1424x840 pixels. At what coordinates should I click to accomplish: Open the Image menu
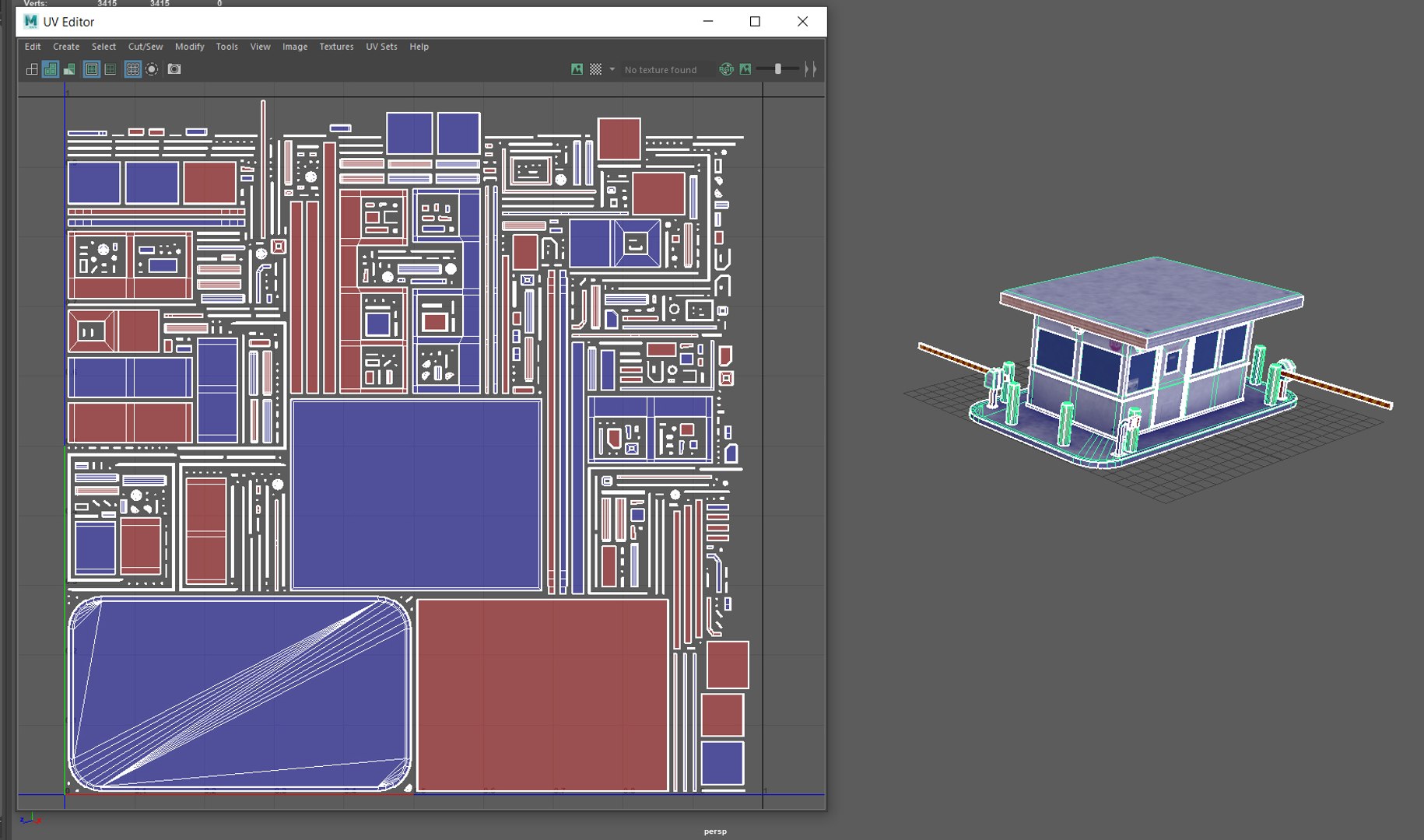pyautogui.click(x=295, y=47)
